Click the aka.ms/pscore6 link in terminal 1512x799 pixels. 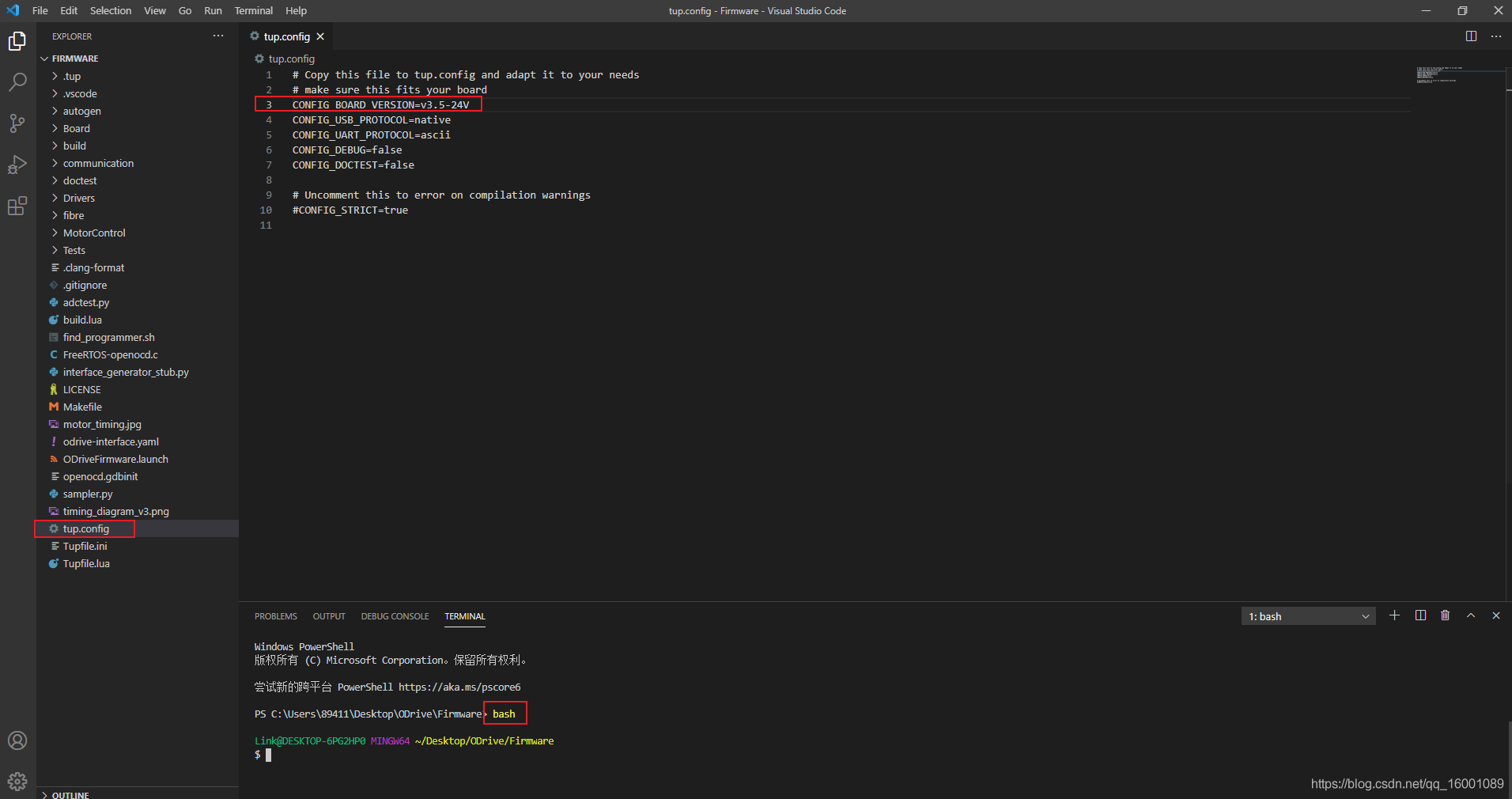pos(459,687)
